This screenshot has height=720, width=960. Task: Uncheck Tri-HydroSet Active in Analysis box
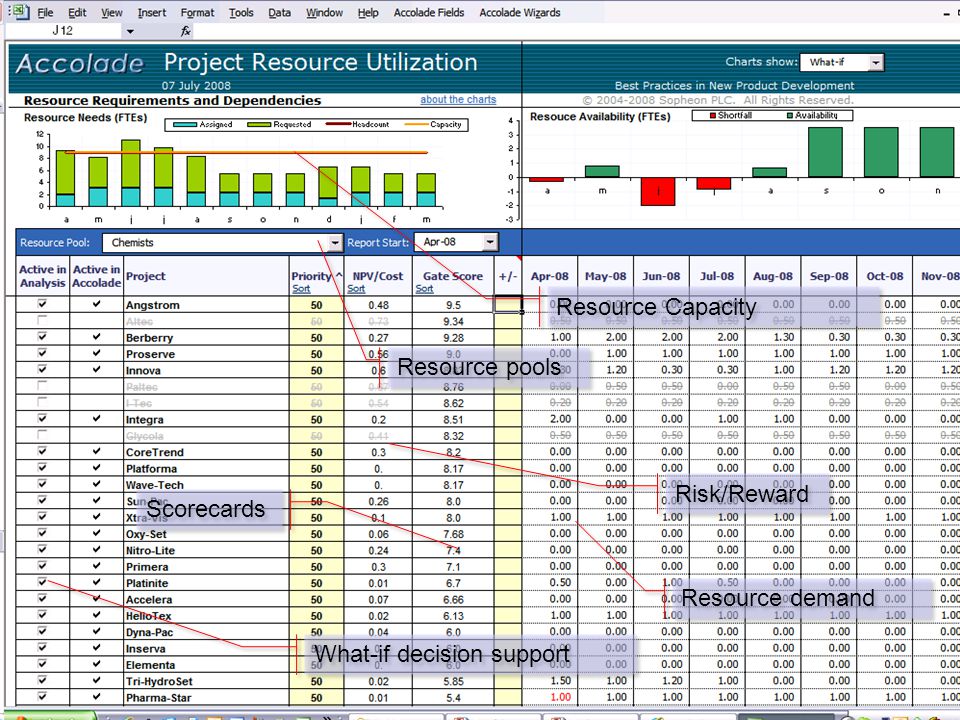(x=42, y=680)
